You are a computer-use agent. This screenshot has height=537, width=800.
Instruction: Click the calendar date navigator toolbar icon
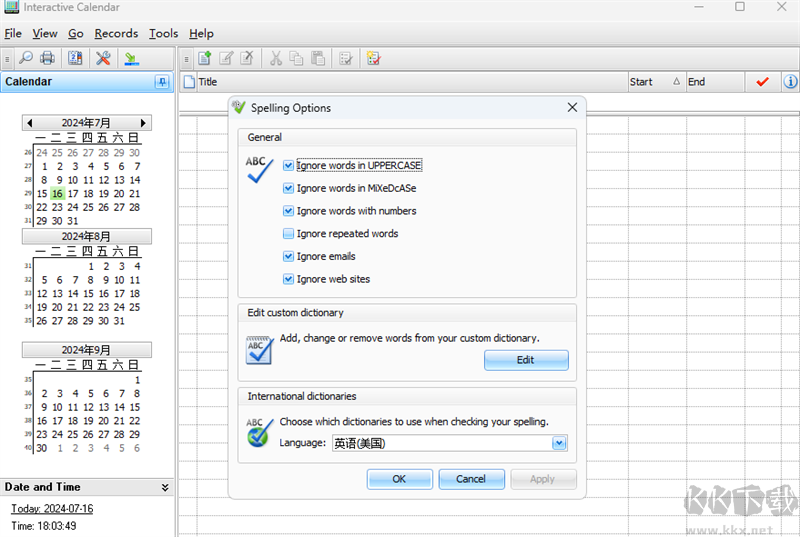click(x=75, y=58)
